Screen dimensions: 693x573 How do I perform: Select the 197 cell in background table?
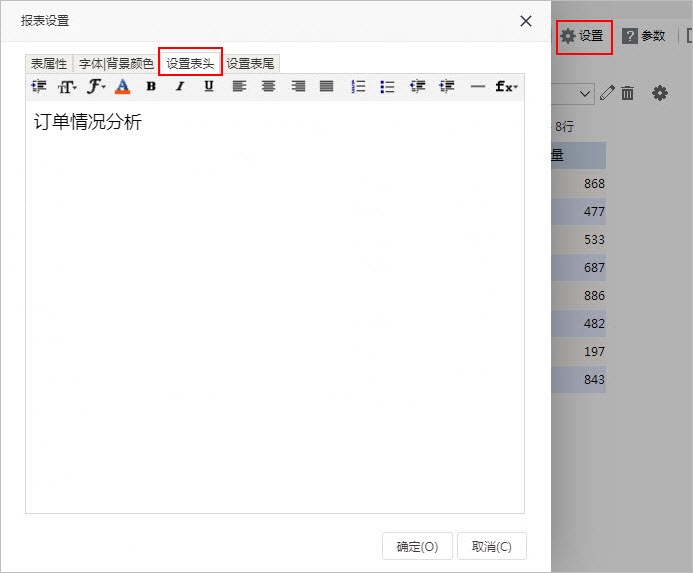pyautogui.click(x=579, y=351)
